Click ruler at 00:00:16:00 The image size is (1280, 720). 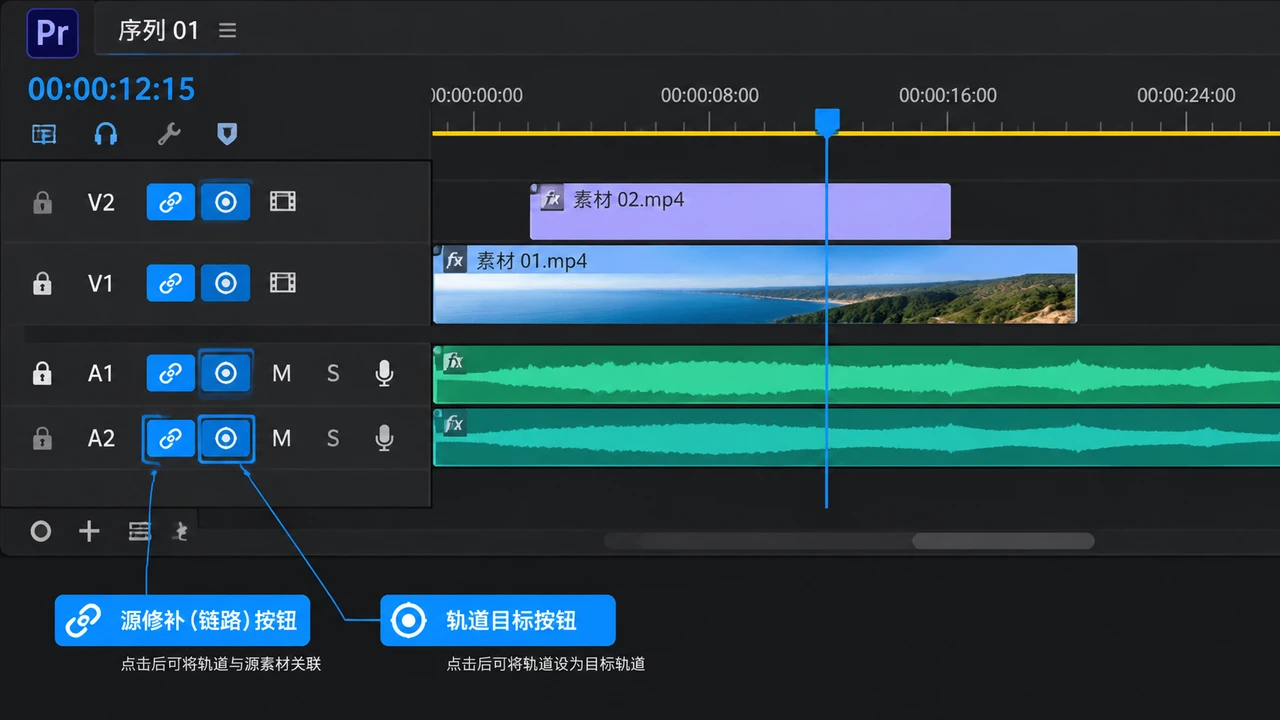[948, 96]
